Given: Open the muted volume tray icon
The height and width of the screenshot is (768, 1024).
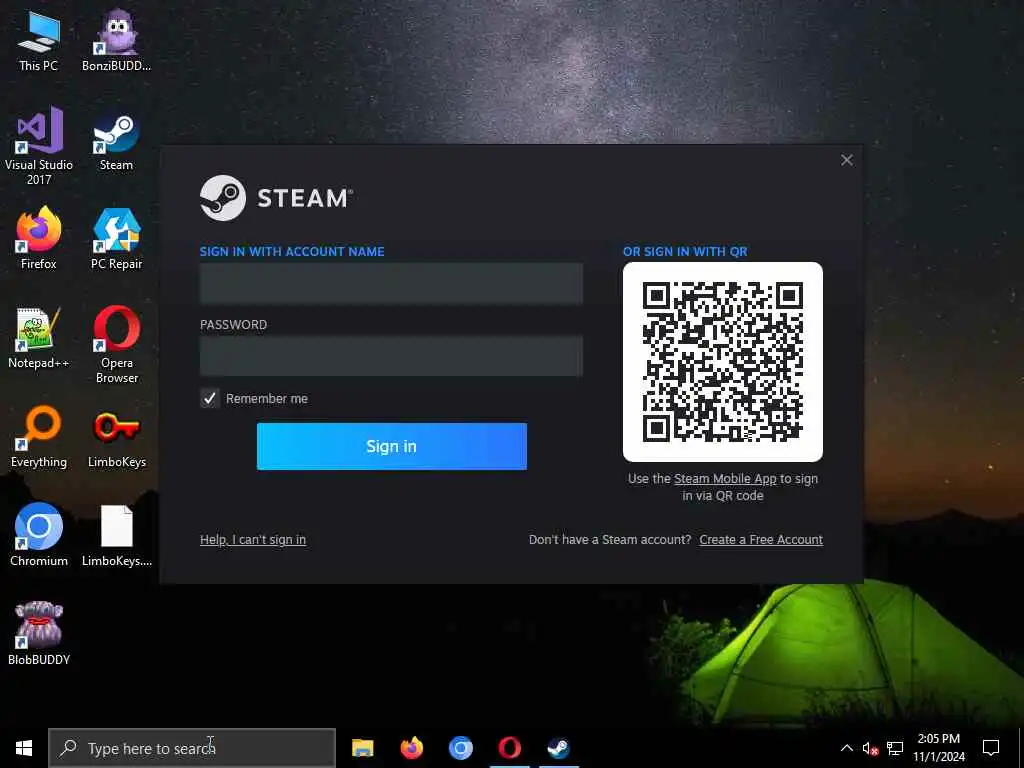Looking at the screenshot, I should pyautogui.click(x=870, y=748).
